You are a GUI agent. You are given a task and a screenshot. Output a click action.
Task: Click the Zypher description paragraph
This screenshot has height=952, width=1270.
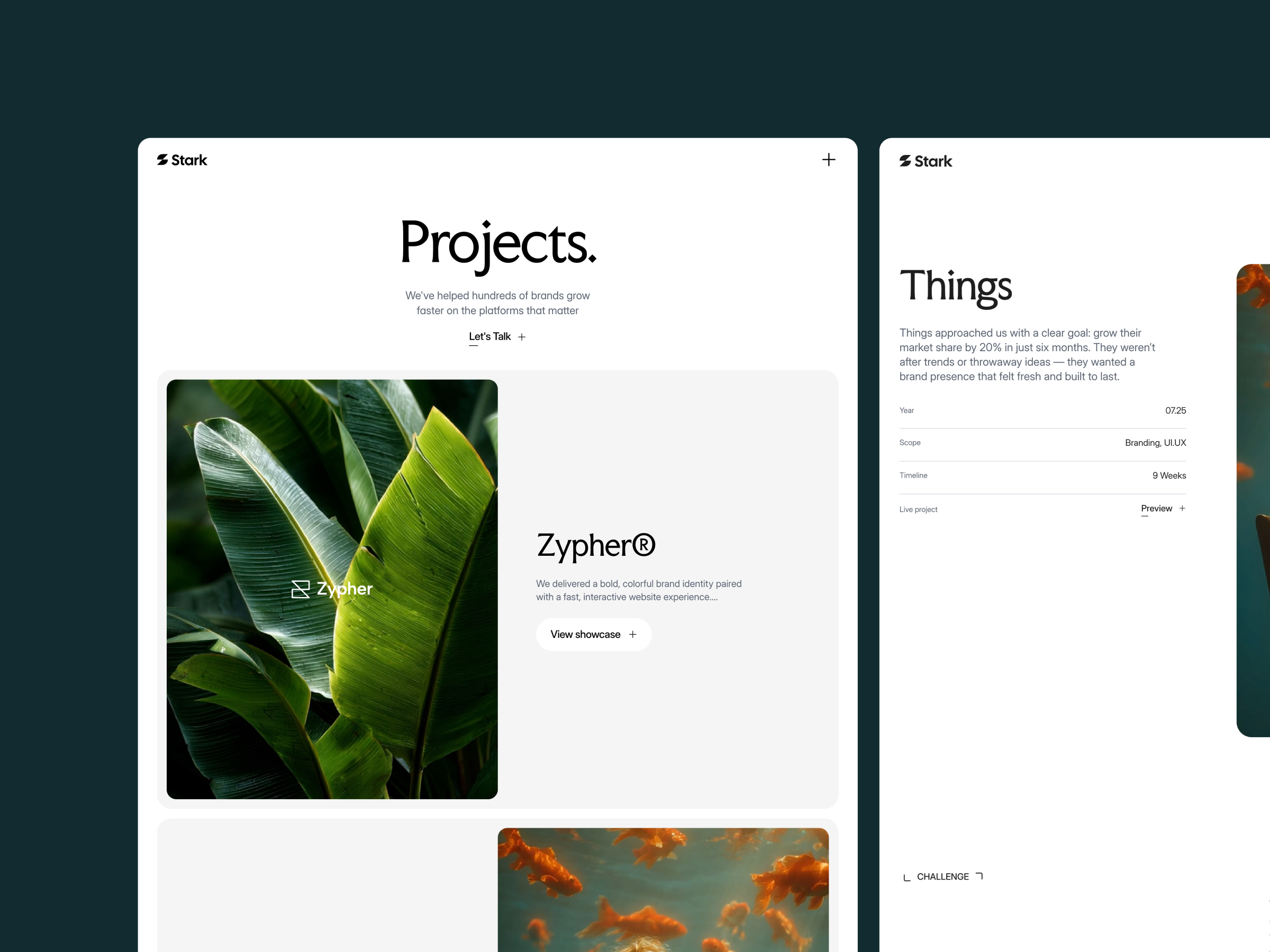[x=639, y=590]
